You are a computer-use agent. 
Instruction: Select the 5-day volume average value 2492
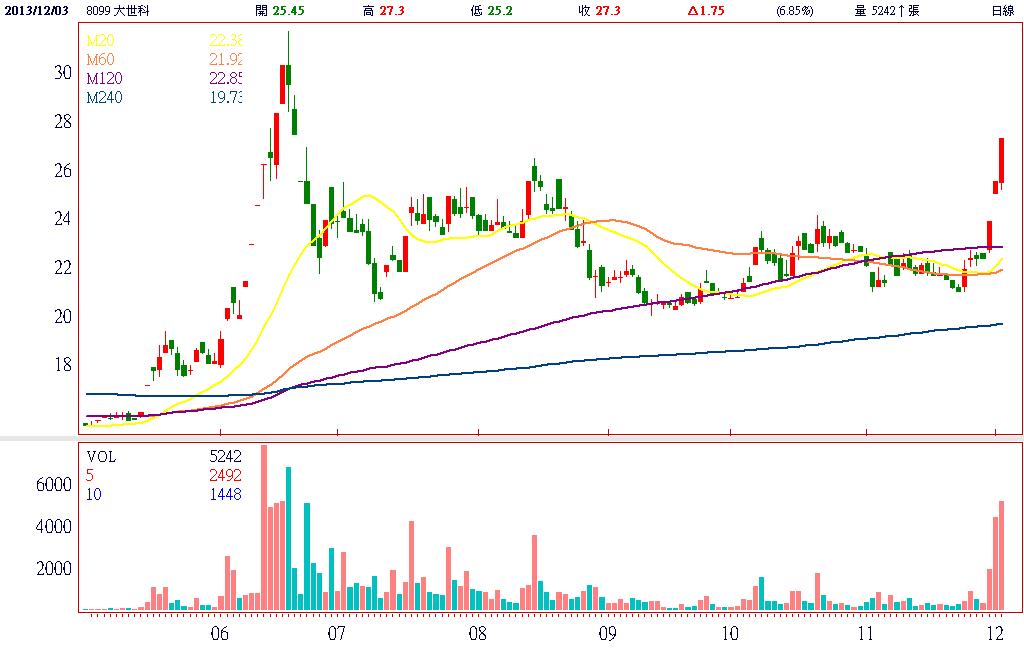tap(225, 475)
